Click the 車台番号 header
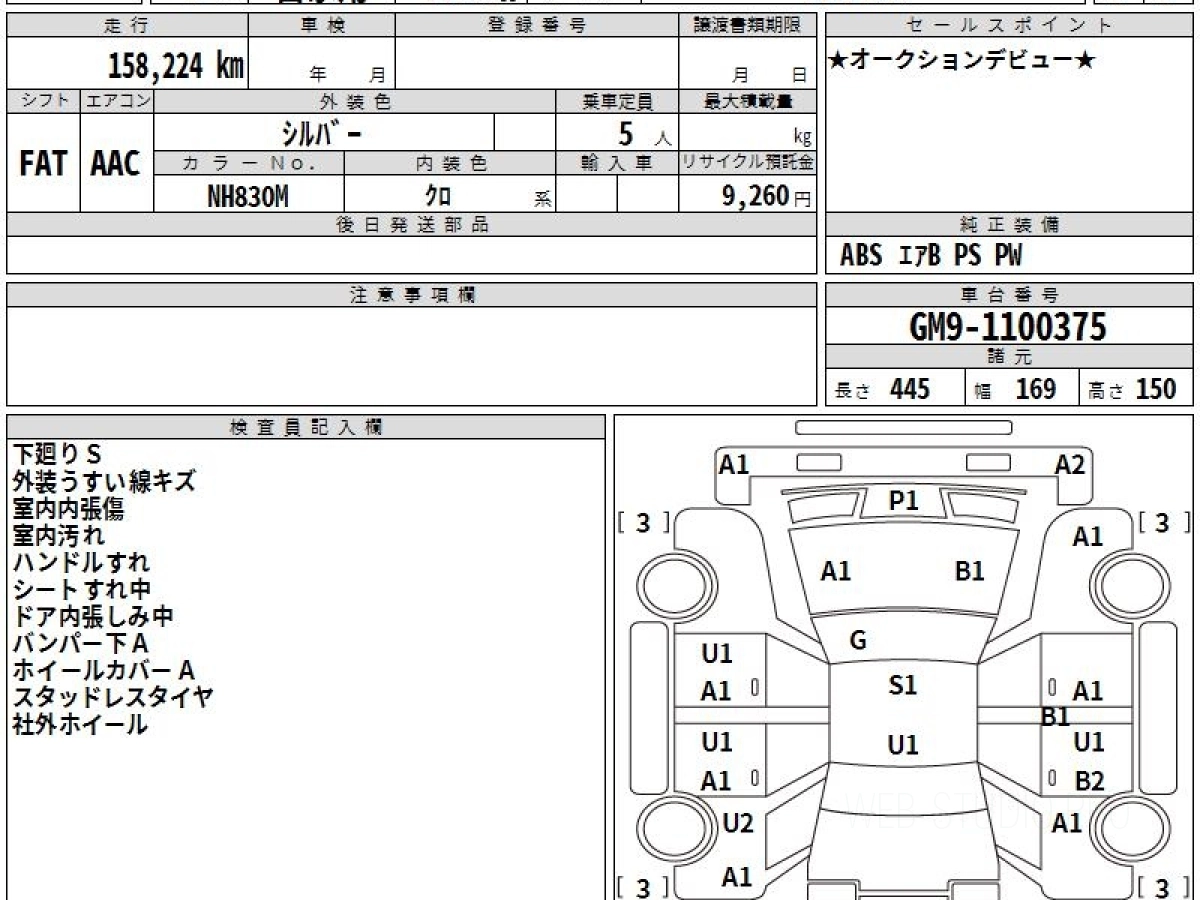The width and height of the screenshot is (1200, 900). 1009,295
